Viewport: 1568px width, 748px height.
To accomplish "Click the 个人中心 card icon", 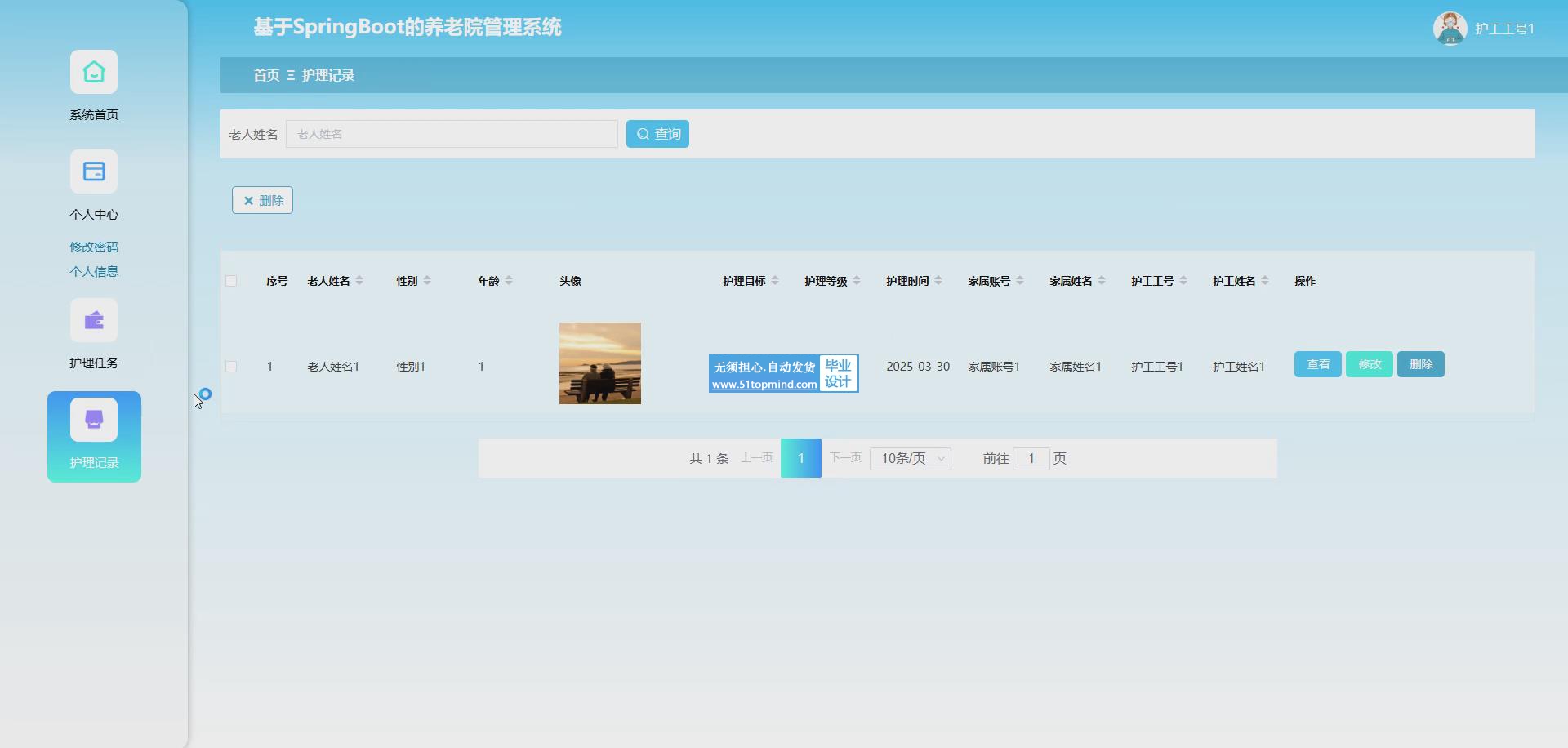I will pos(94,172).
